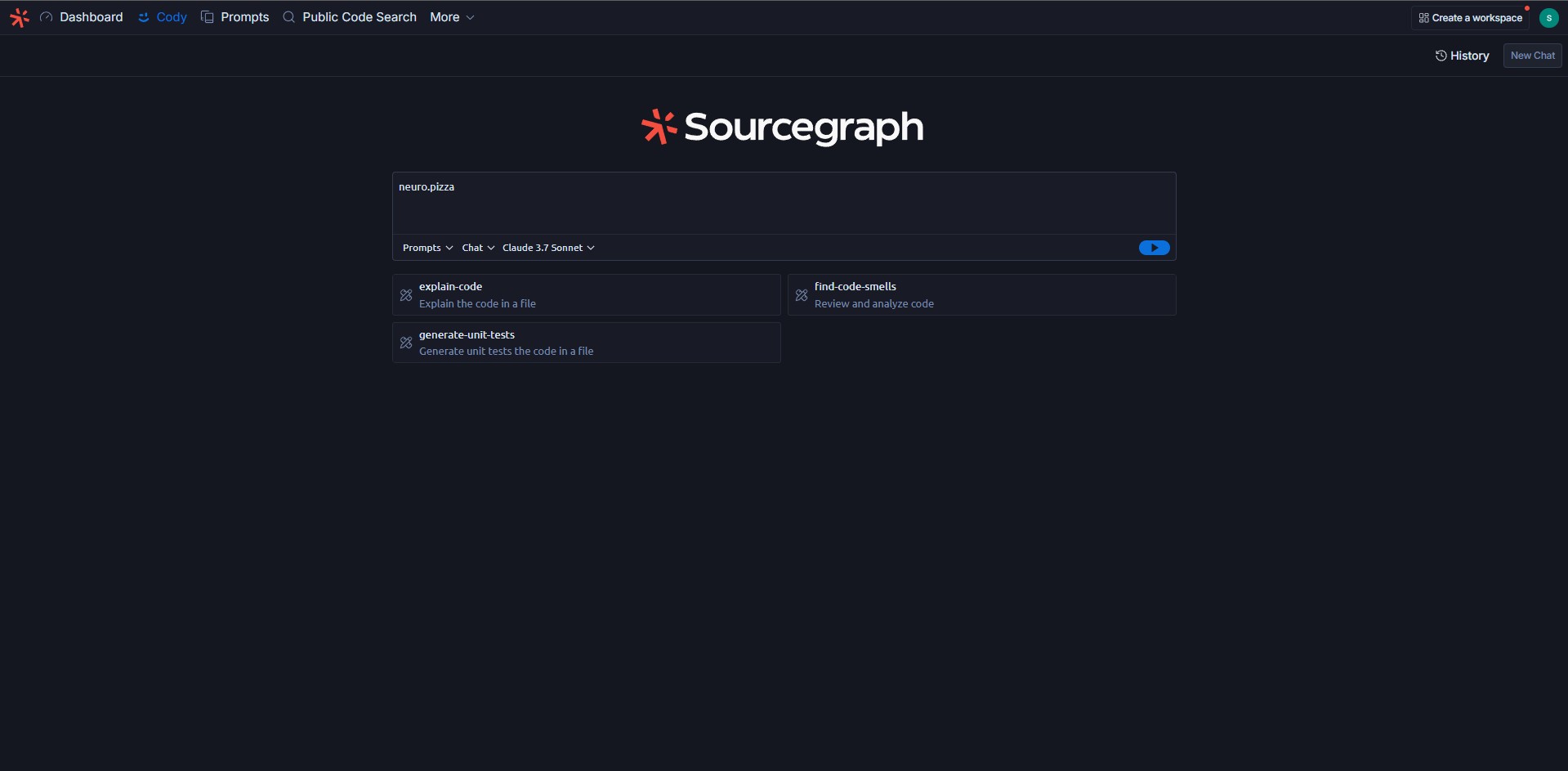
Task: Open the Chat mode dropdown
Action: [x=478, y=248]
